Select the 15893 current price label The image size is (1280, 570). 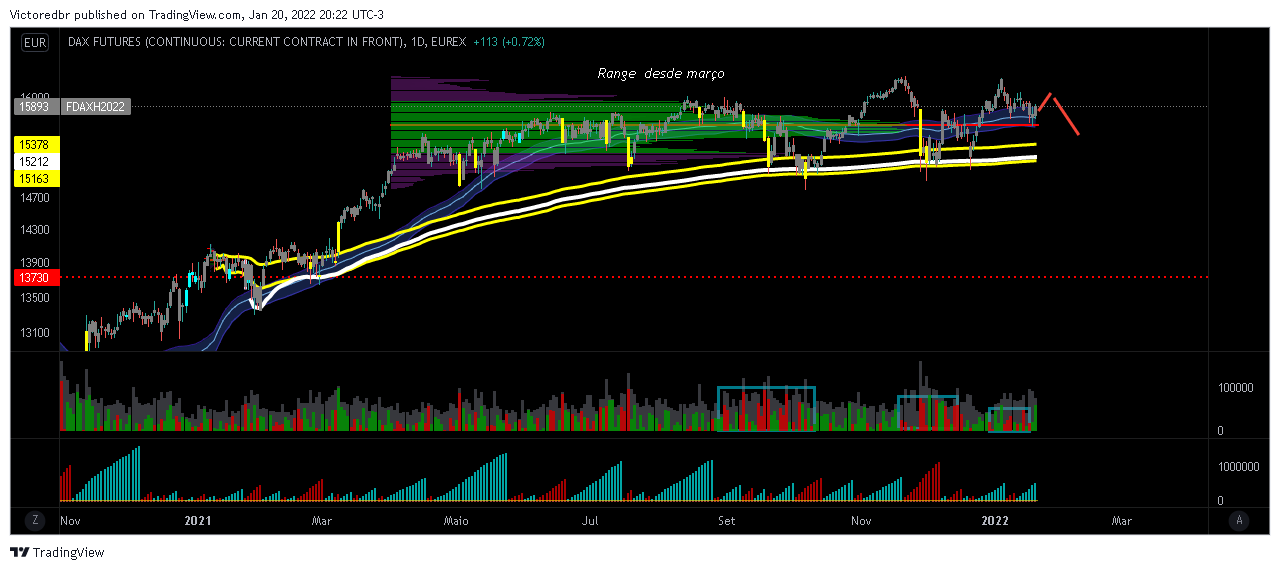(35, 106)
